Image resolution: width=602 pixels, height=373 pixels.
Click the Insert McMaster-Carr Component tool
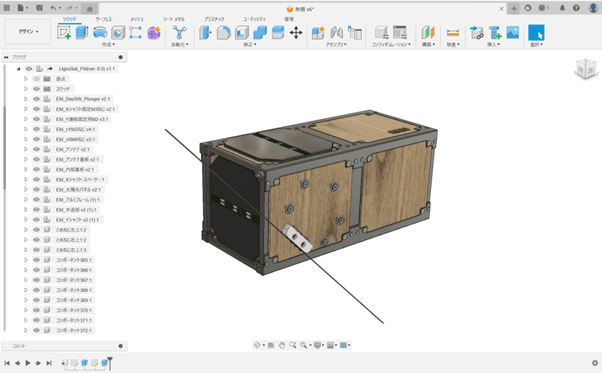tap(495, 33)
